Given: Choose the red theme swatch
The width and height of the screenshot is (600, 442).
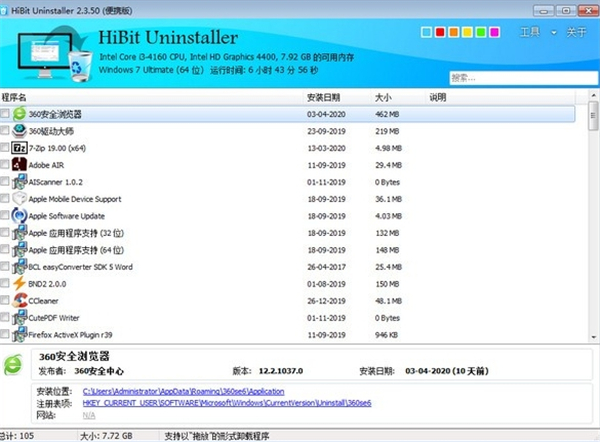Looking at the screenshot, I should tap(440, 32).
